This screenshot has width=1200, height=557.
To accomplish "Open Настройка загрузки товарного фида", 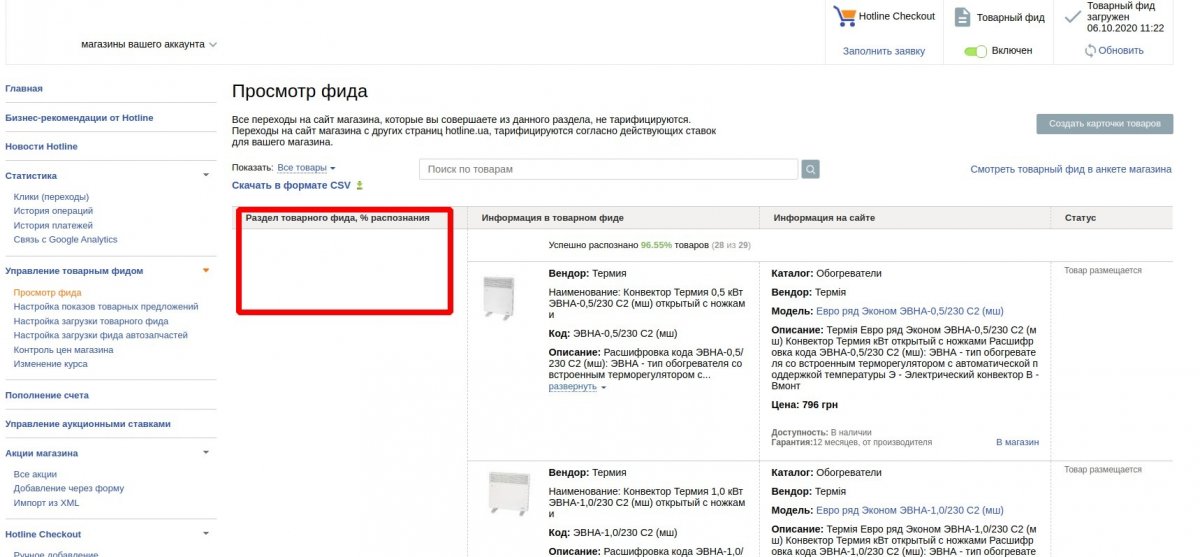I will 91,321.
